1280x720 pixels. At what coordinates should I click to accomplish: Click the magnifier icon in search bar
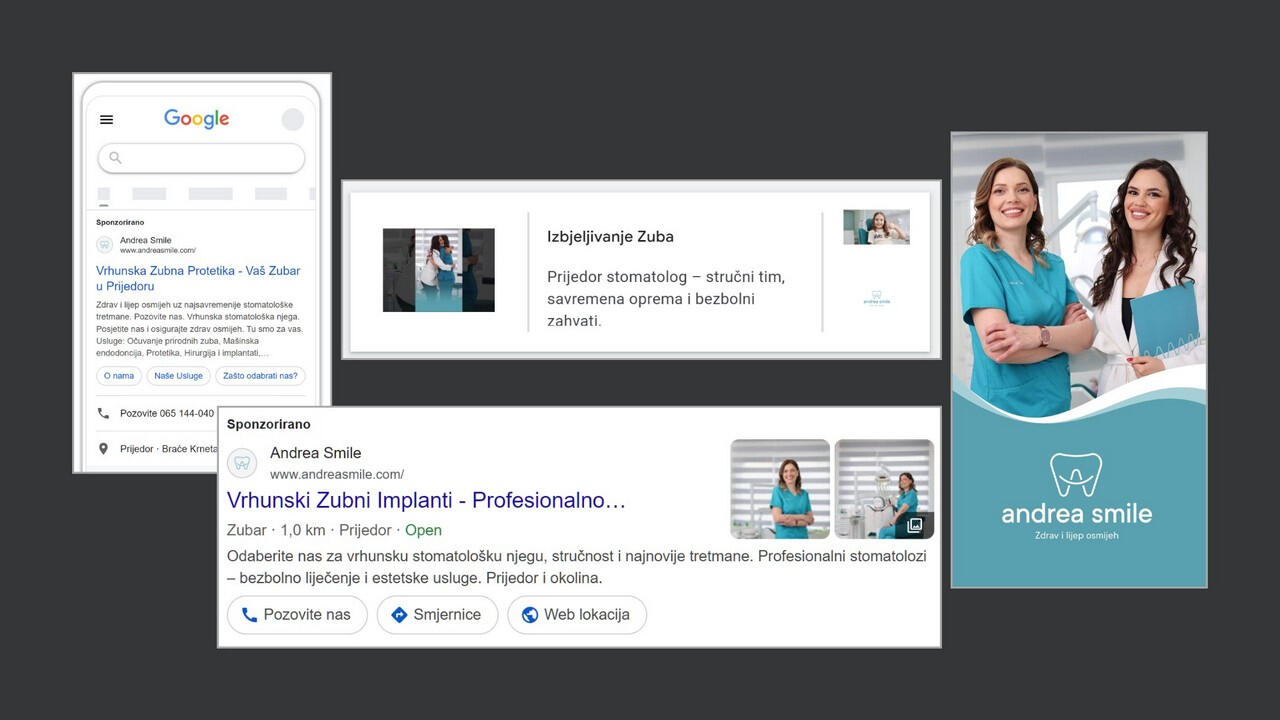click(116, 158)
